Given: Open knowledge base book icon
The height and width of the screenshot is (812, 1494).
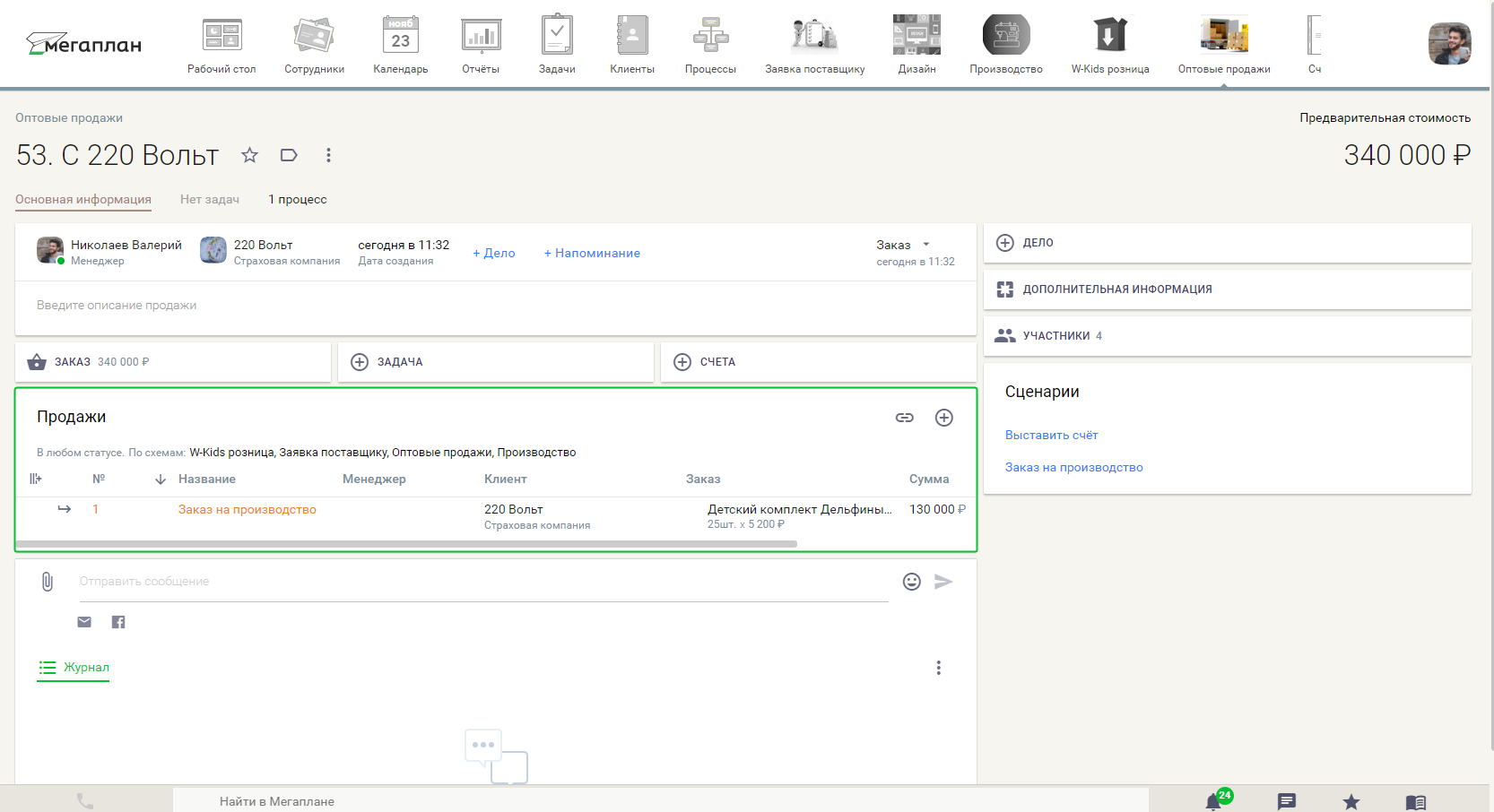Looking at the screenshot, I should (x=1416, y=802).
